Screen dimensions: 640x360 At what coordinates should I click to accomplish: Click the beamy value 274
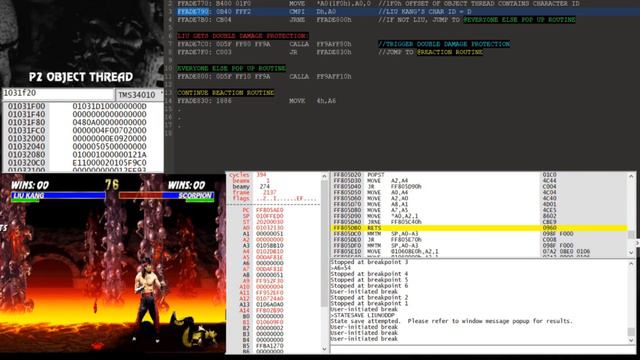pyautogui.click(x=264, y=187)
